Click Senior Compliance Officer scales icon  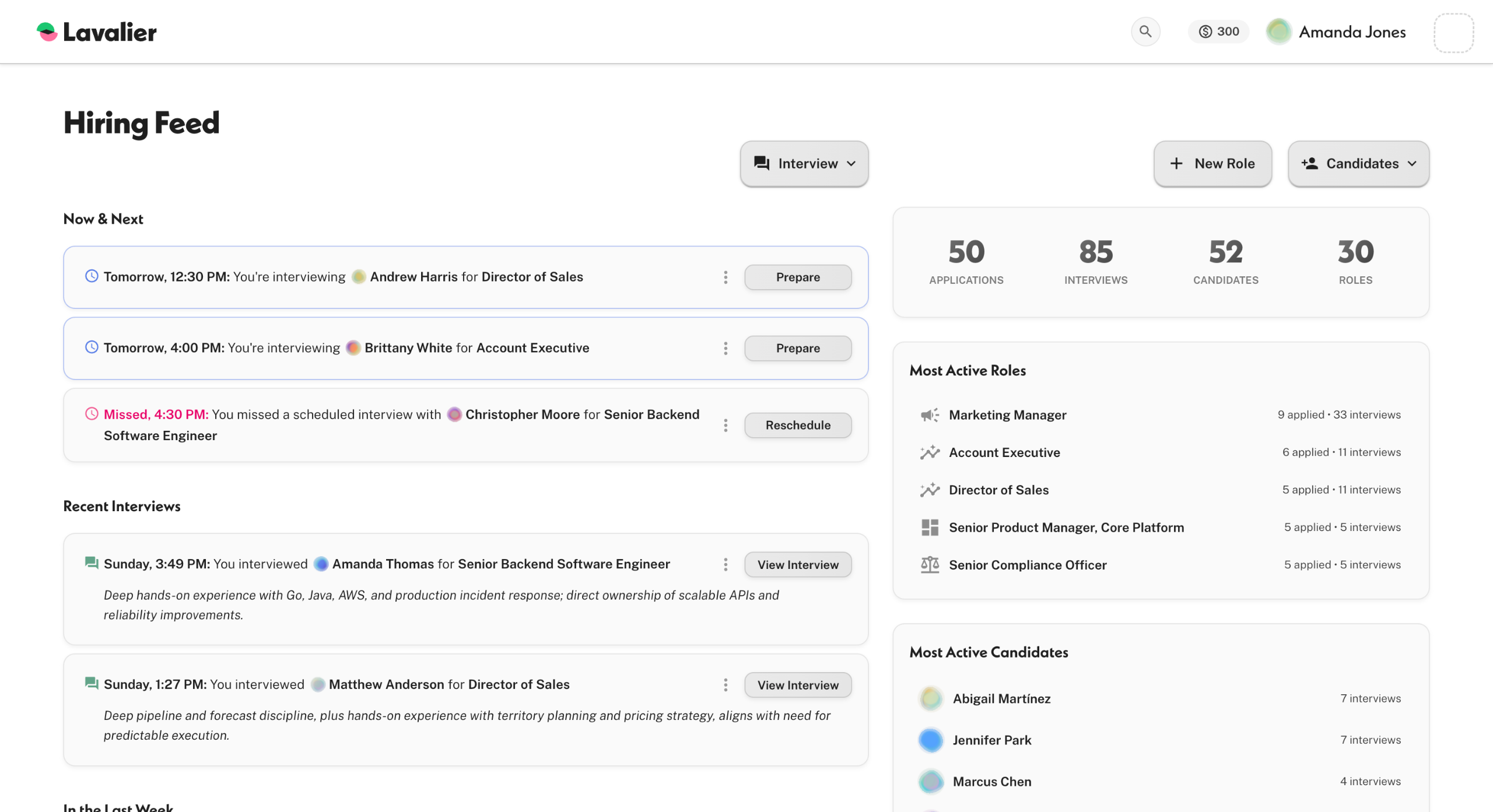(930, 565)
